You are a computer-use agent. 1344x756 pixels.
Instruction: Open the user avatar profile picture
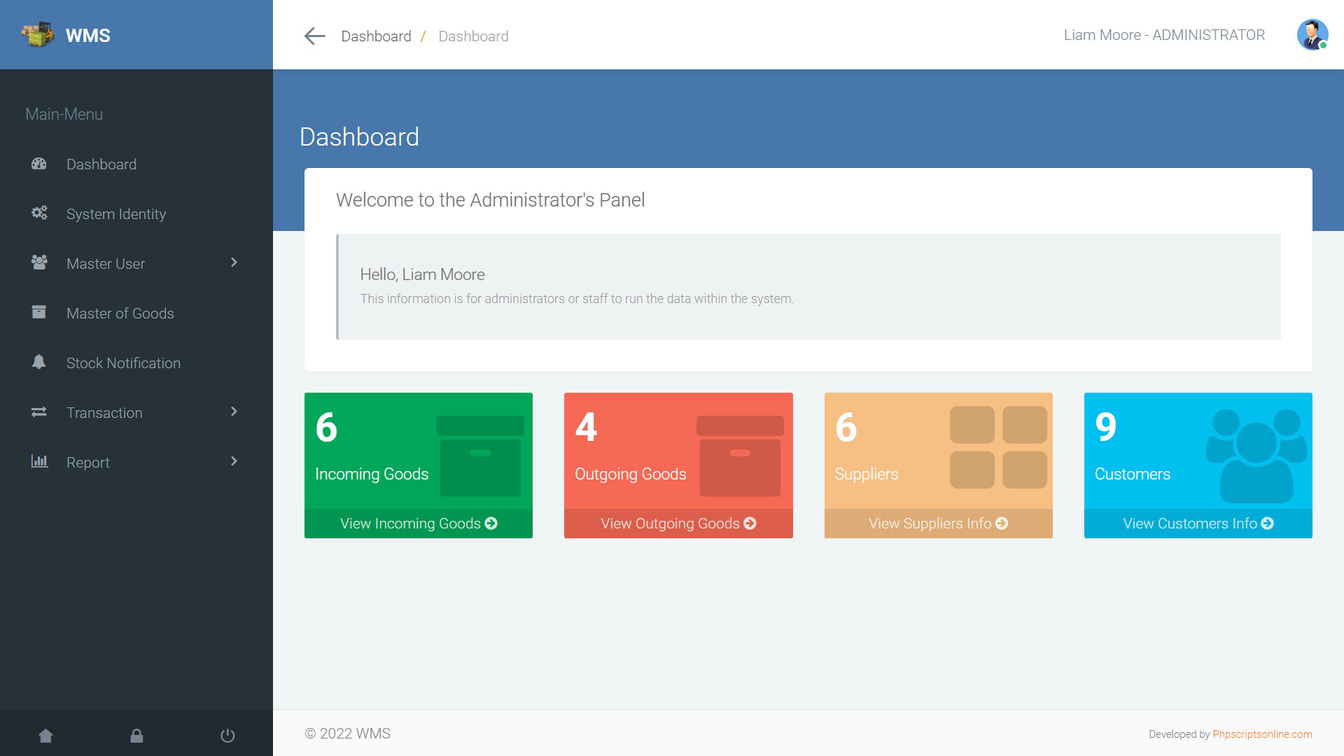[1312, 35]
